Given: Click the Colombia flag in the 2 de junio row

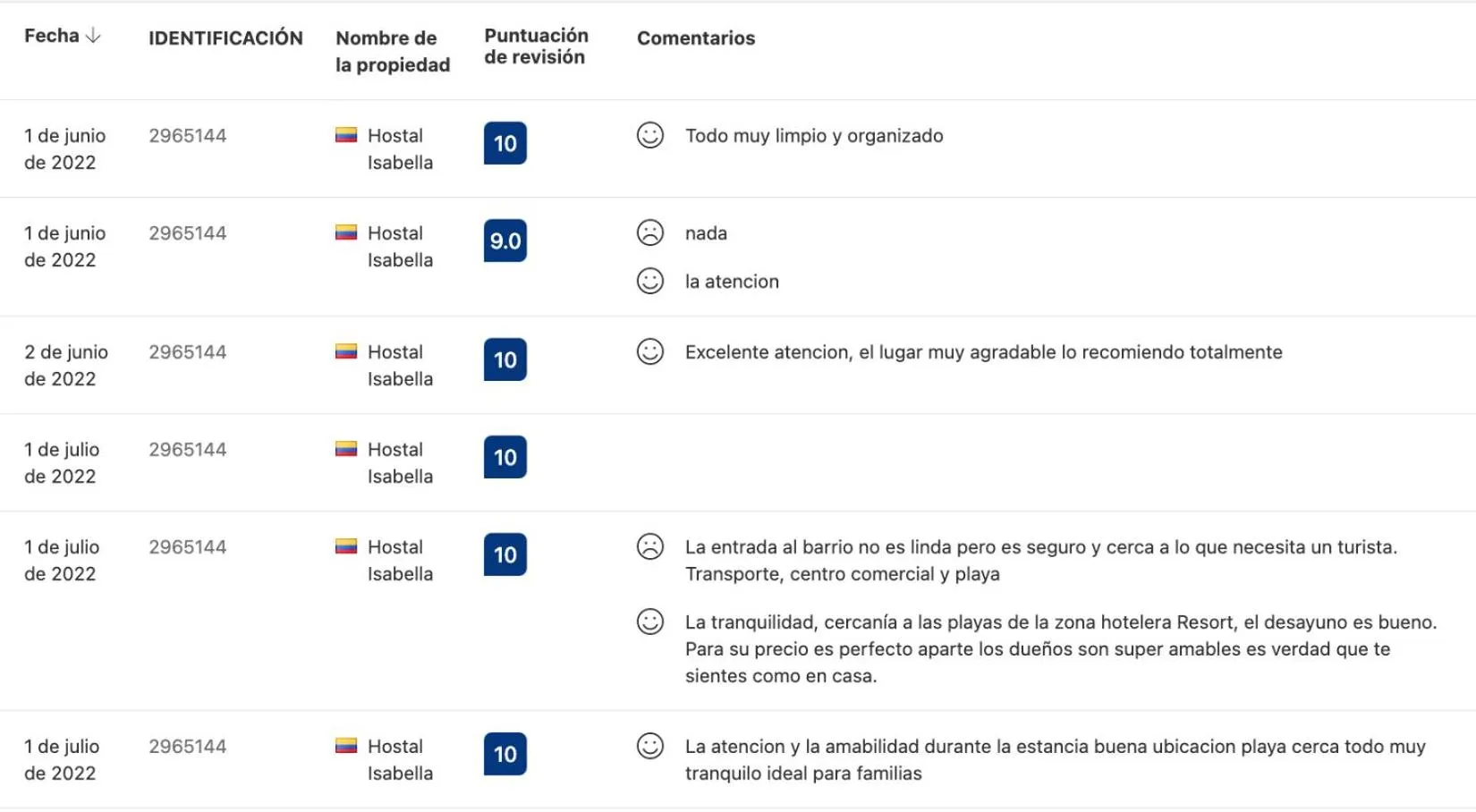Looking at the screenshot, I should pyautogui.click(x=346, y=352).
